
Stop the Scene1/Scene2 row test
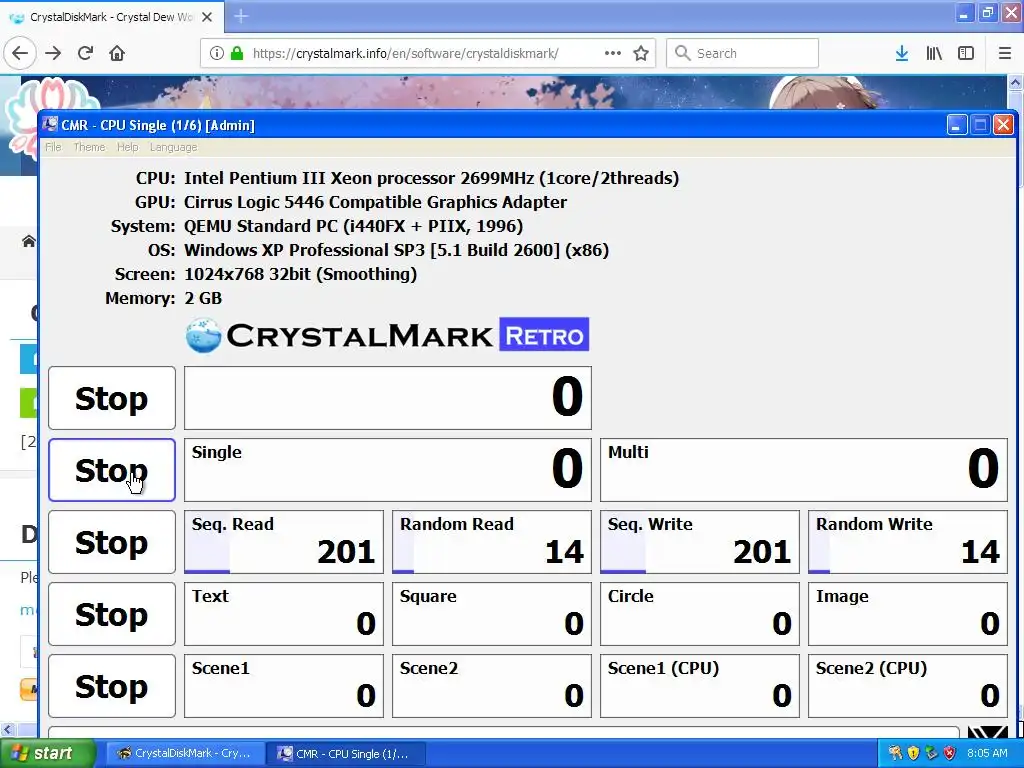click(112, 686)
